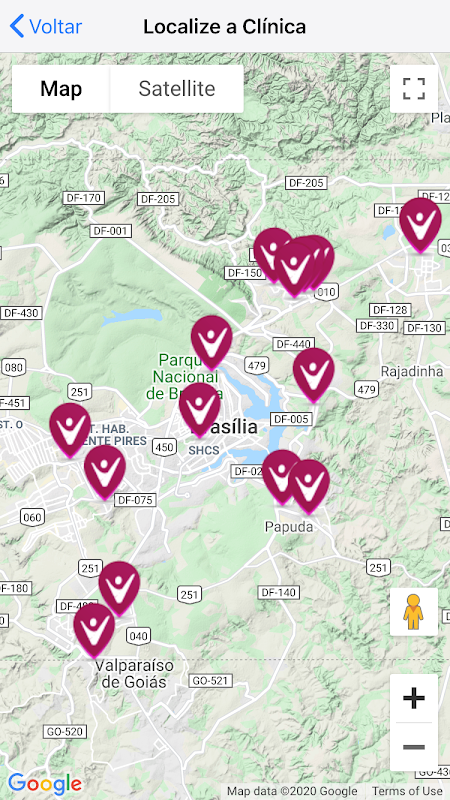Select the Map view tab
The image size is (450, 800).
pyautogui.click(x=61, y=89)
